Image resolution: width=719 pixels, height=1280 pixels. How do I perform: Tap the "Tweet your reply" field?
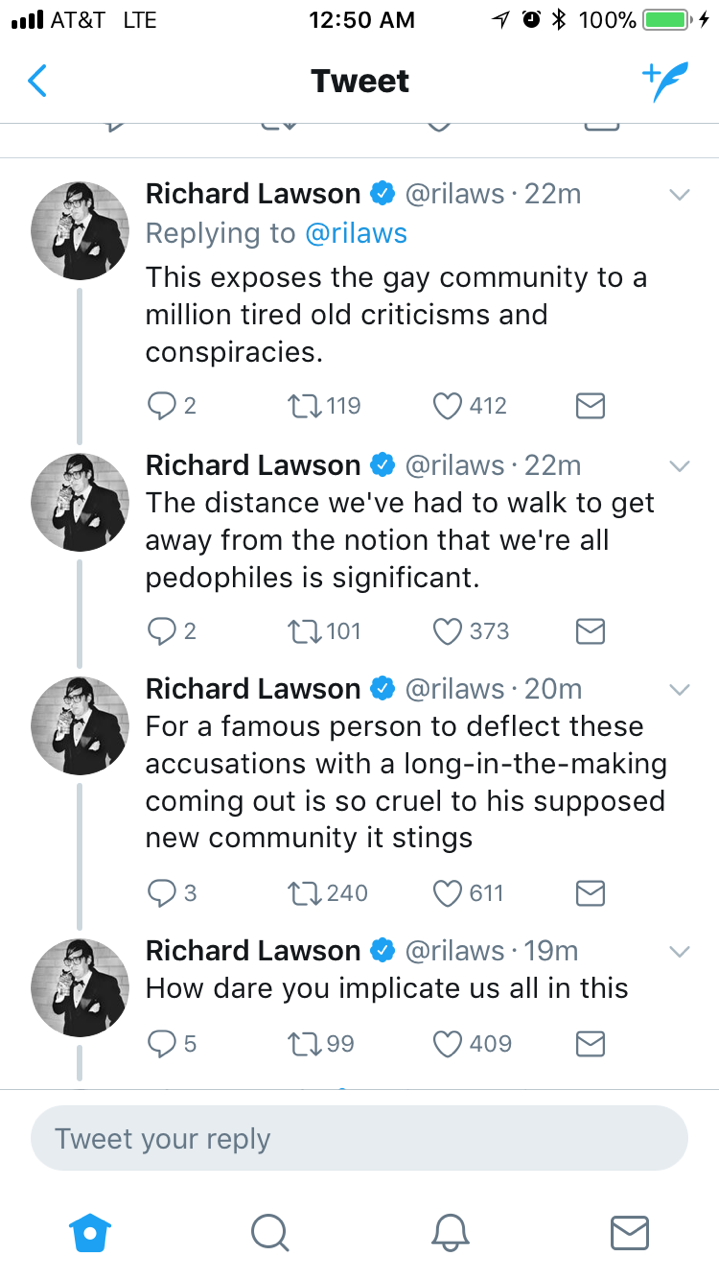pos(359,1138)
